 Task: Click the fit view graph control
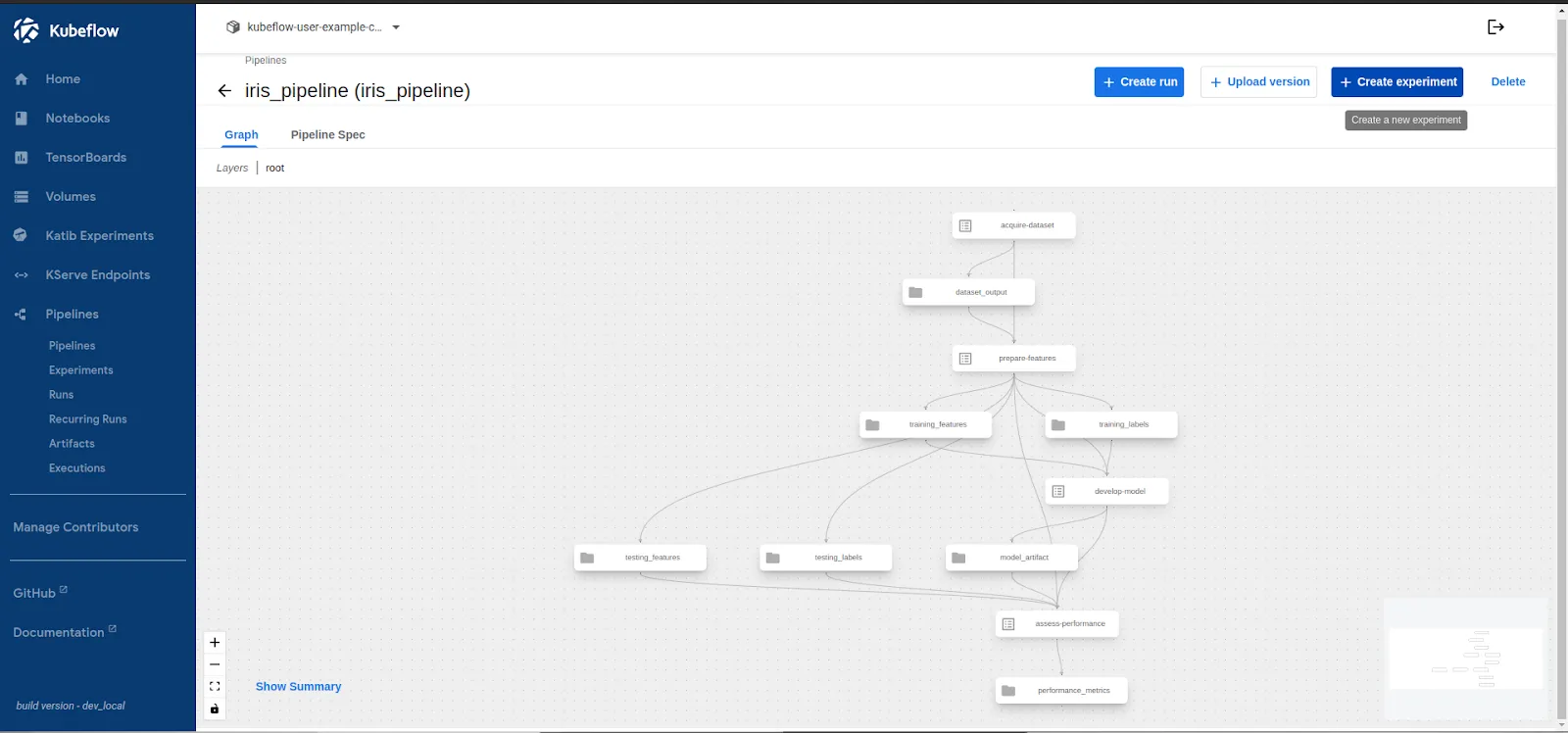[x=215, y=687]
